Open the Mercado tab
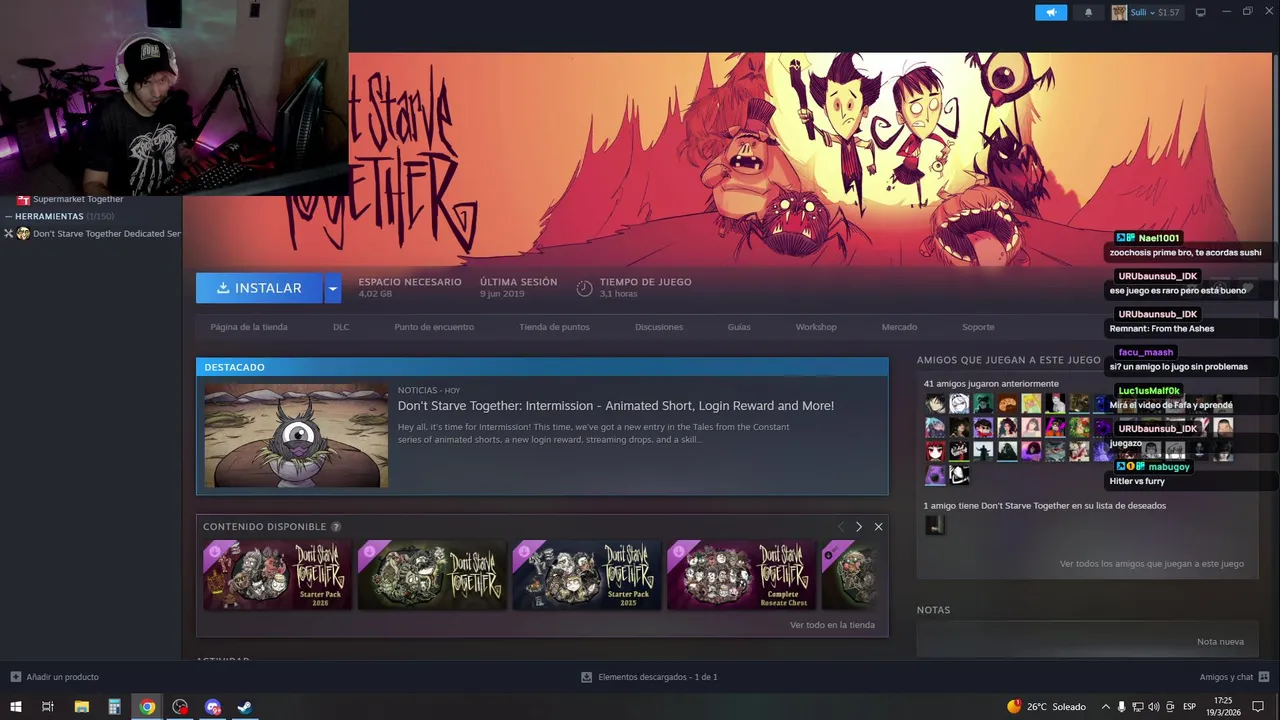Image resolution: width=1280 pixels, height=720 pixels. 899,327
